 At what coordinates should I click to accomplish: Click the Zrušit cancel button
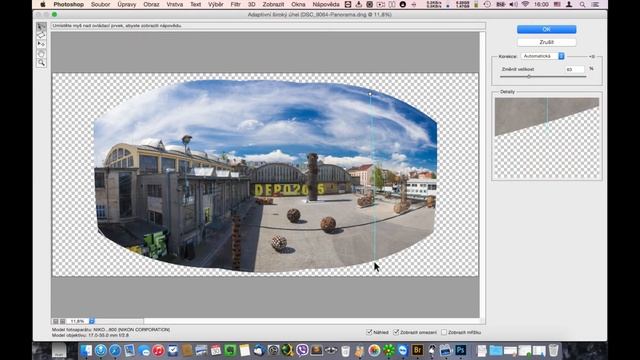click(x=547, y=42)
